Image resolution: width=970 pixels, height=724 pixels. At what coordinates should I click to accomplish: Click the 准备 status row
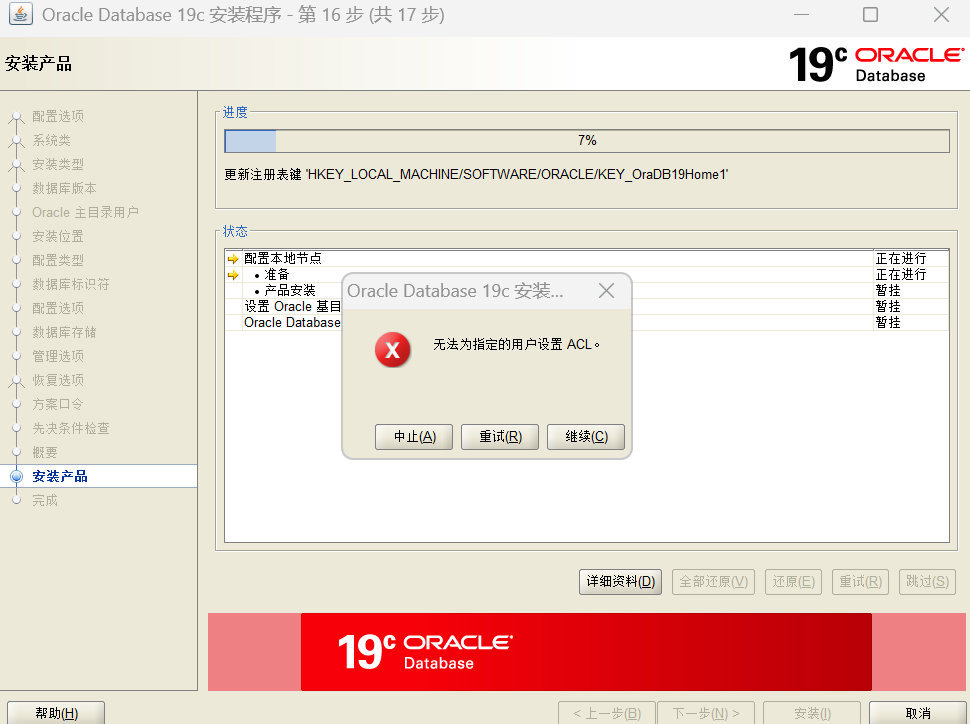point(586,274)
